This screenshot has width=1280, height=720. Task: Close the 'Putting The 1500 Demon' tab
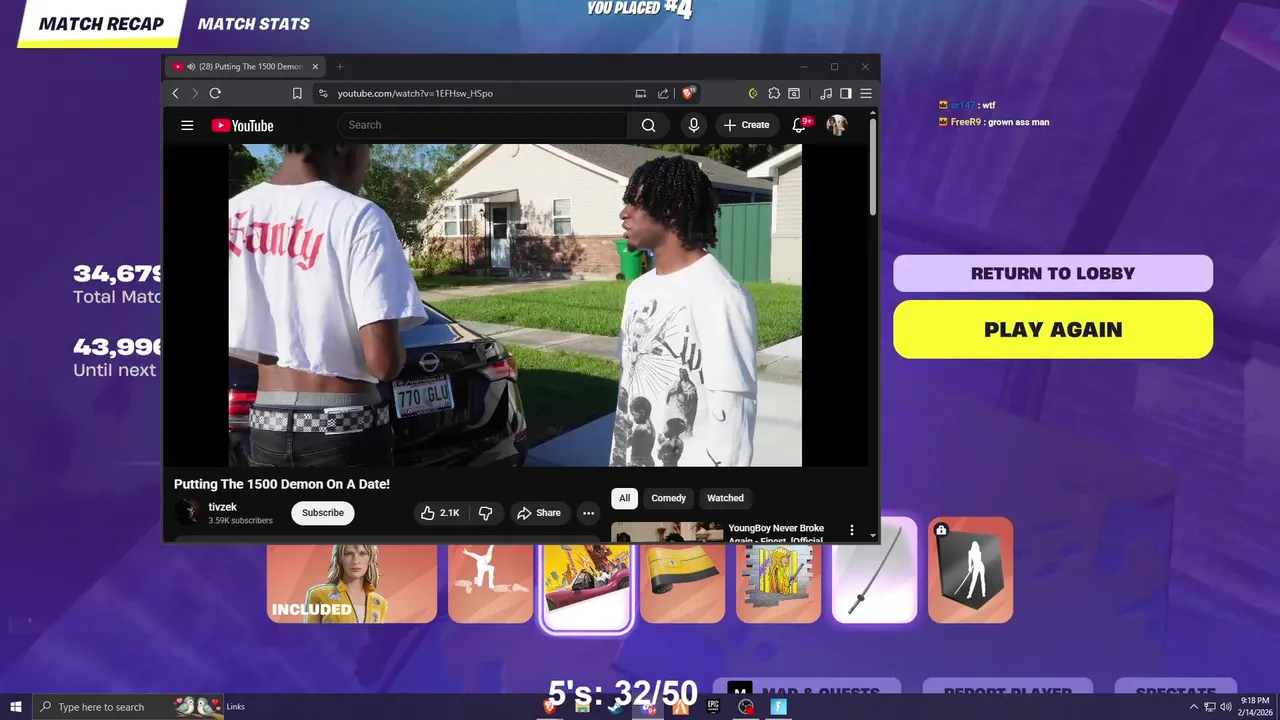click(x=315, y=67)
